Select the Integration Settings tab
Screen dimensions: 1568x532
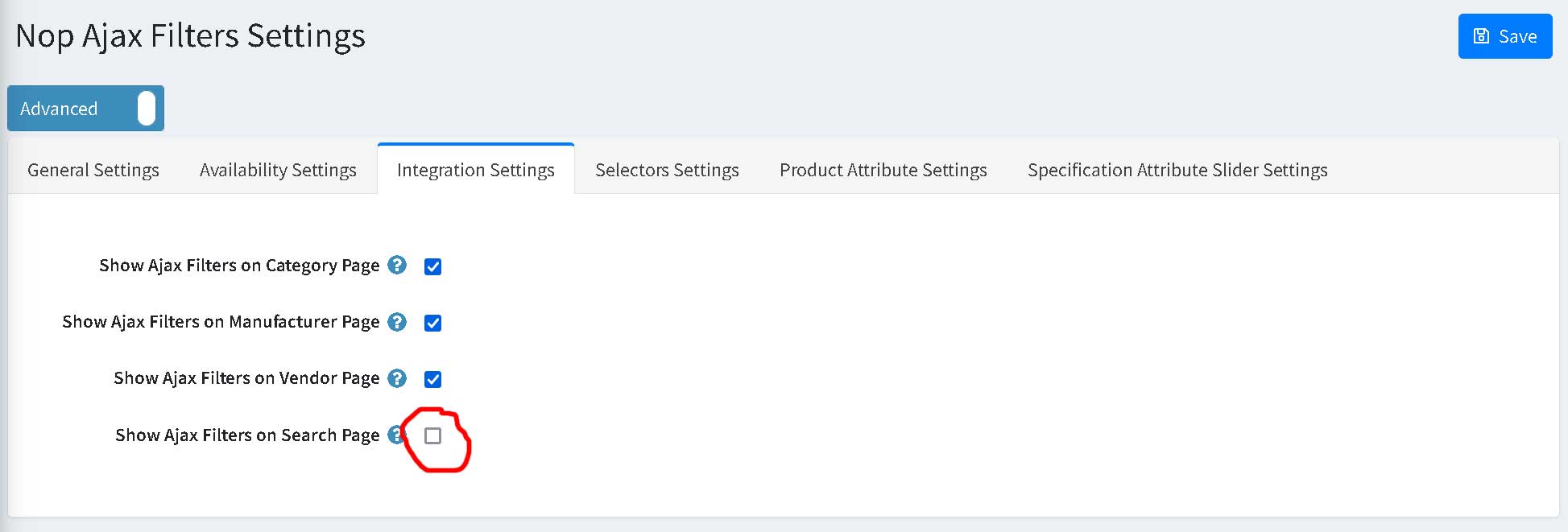(476, 169)
